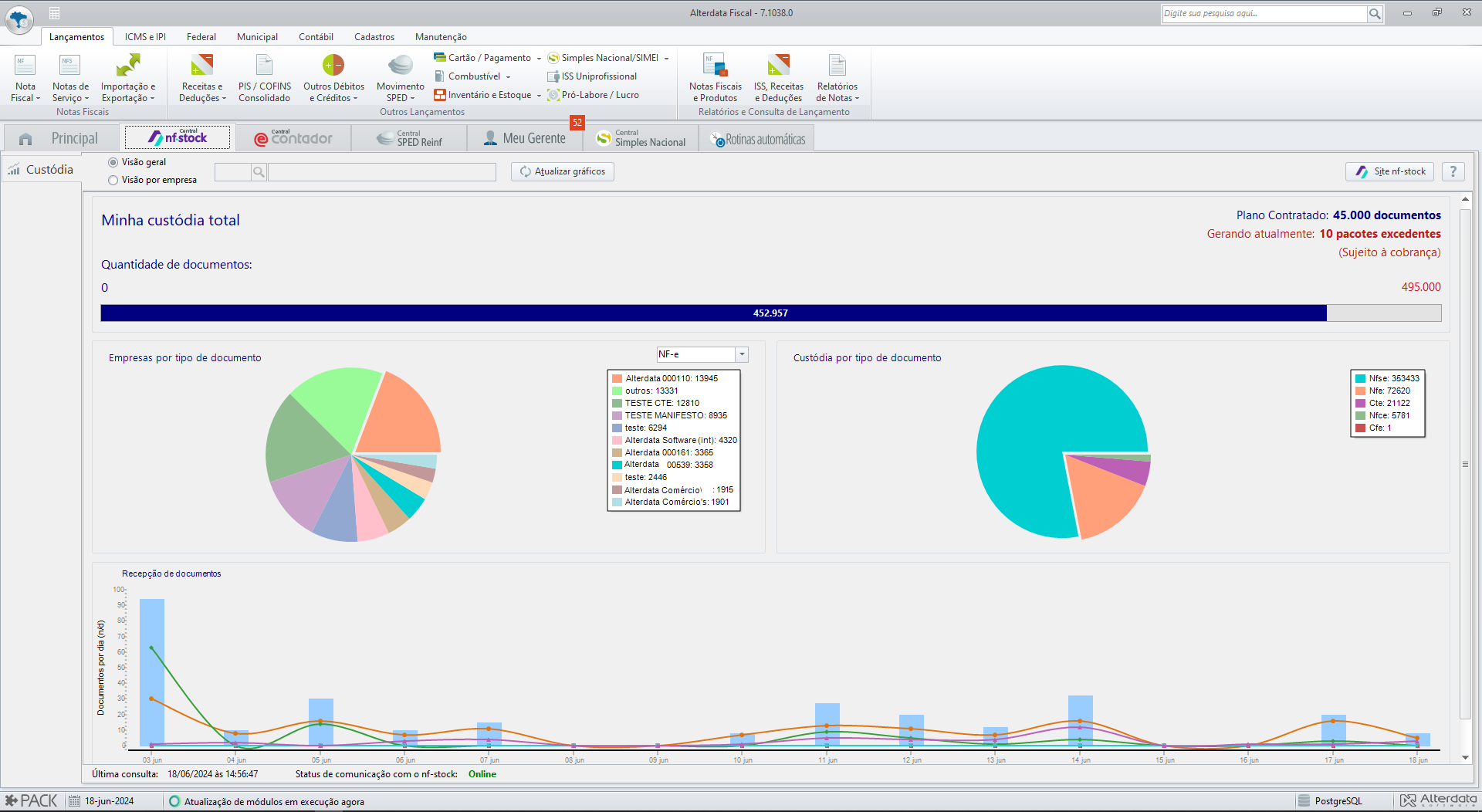Expand Inventário e Estoque dropdown arrow
The height and width of the screenshot is (812, 1482).
[539, 96]
